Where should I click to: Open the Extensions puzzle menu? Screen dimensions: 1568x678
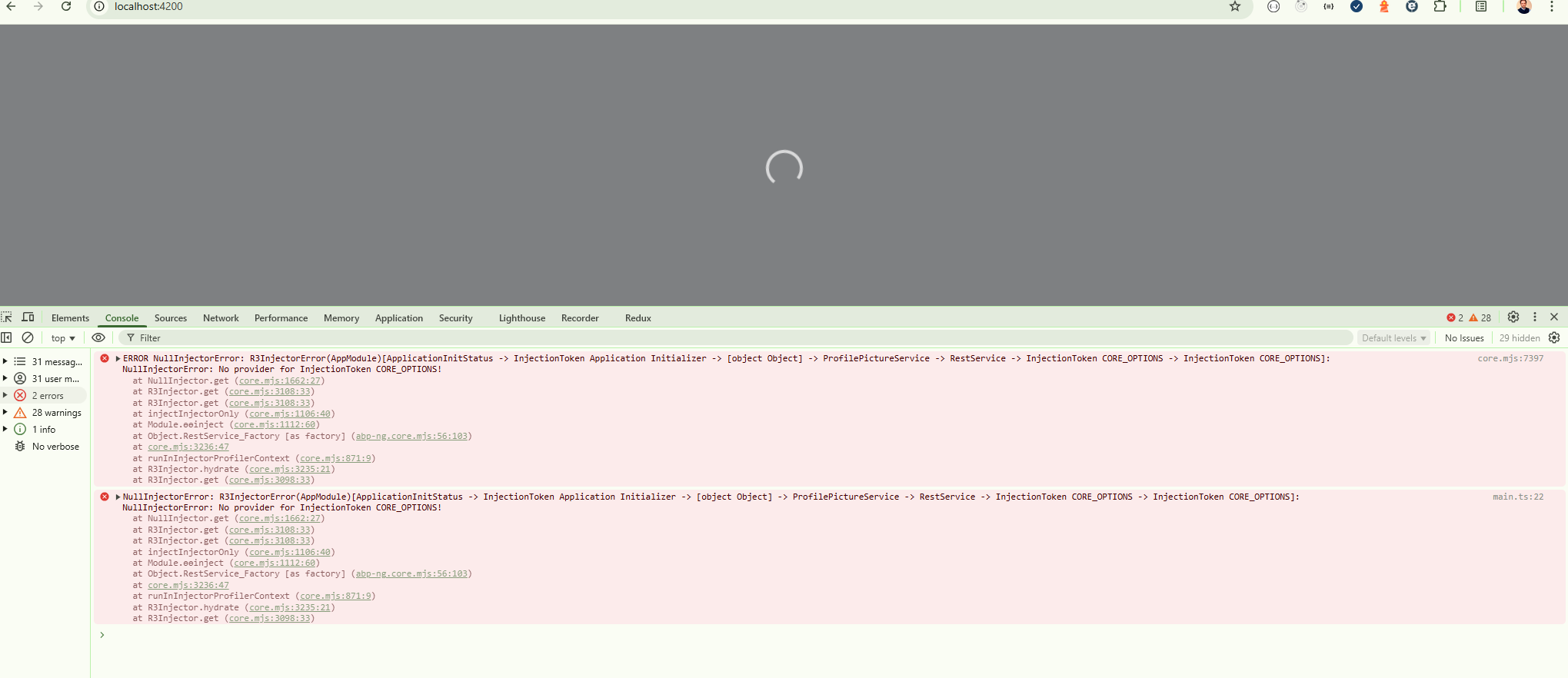click(x=1440, y=6)
